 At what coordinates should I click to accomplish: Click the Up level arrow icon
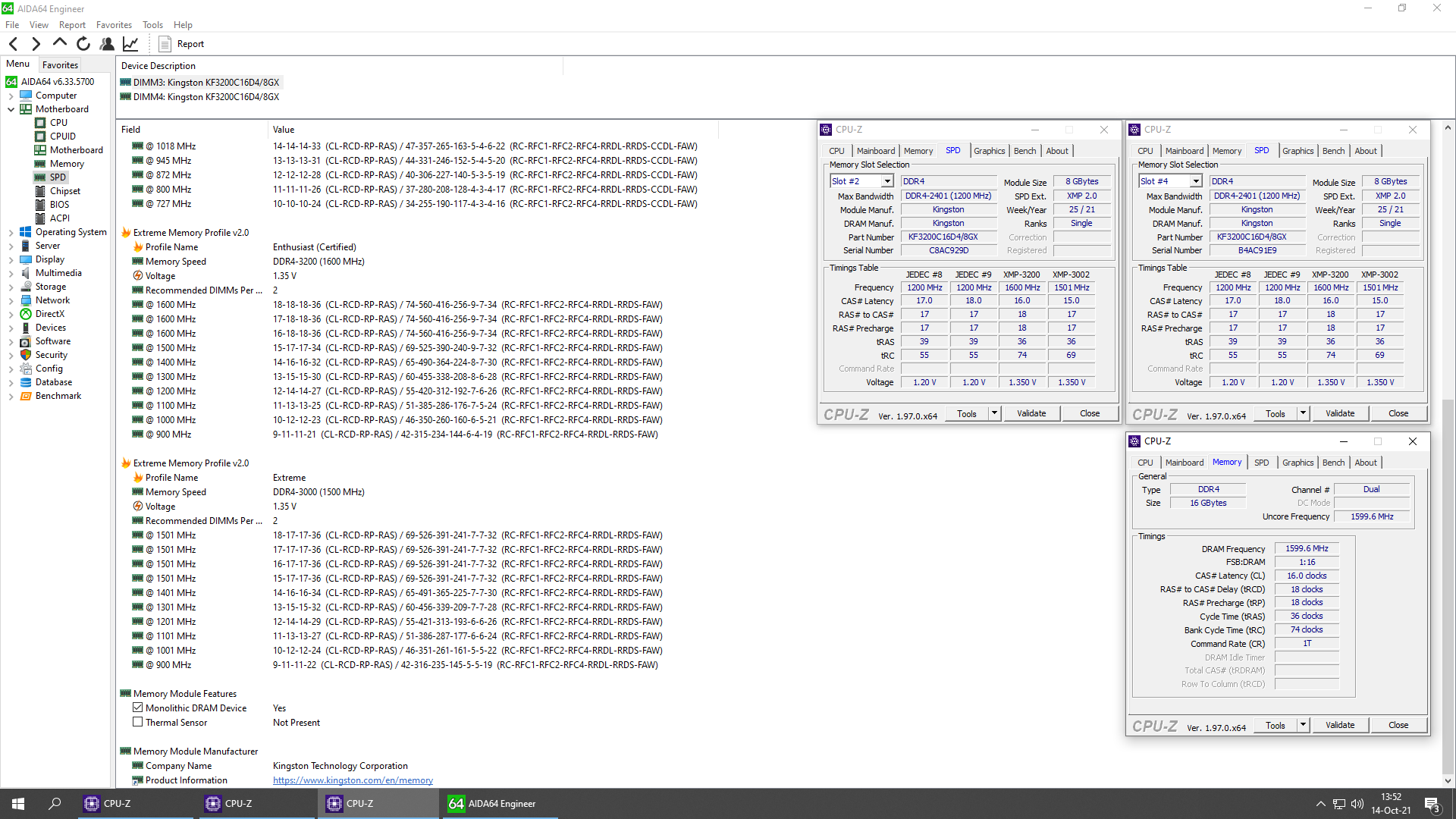pyautogui.click(x=59, y=43)
